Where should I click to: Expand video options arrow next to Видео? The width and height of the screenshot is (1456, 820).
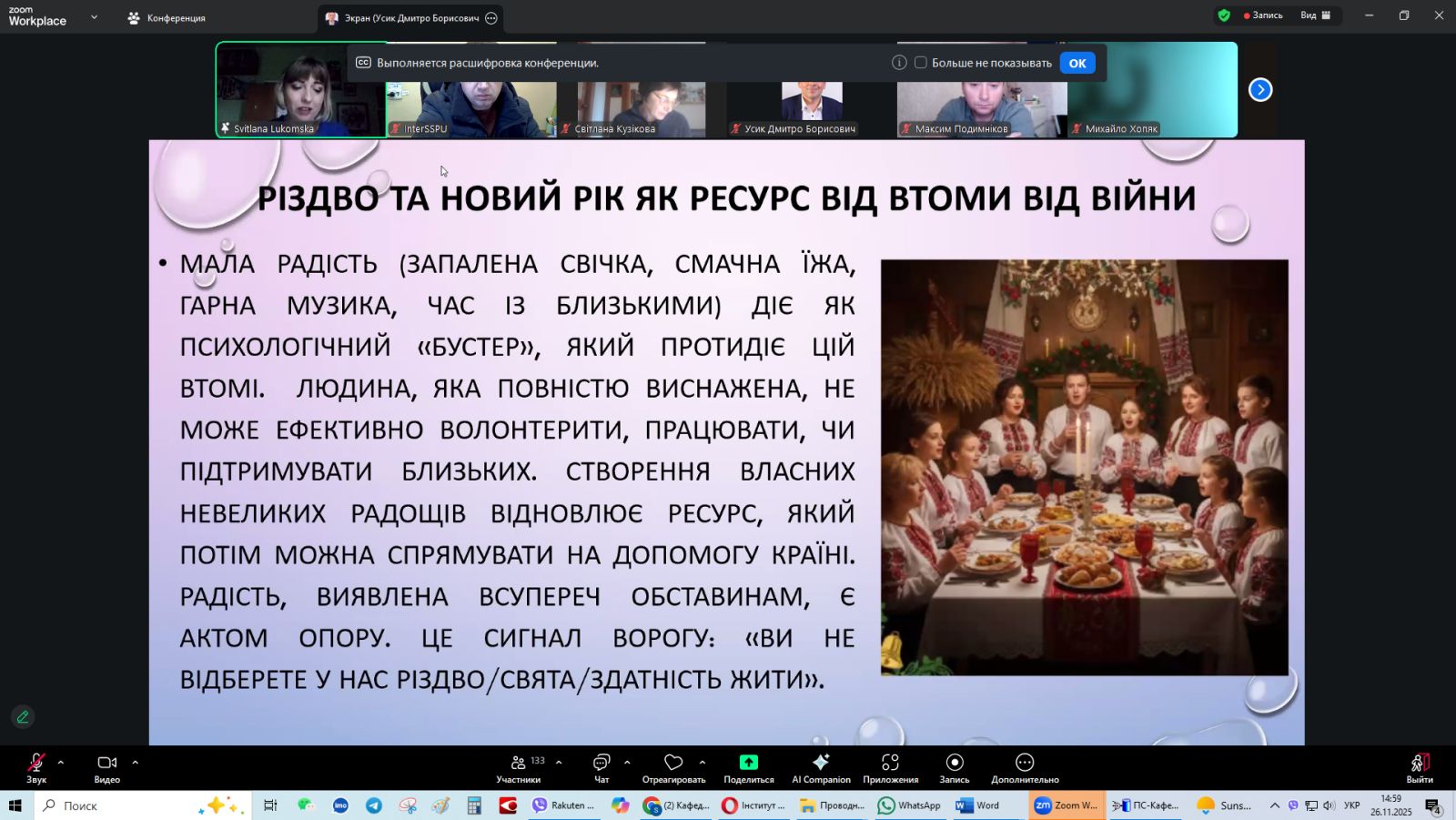point(135,763)
